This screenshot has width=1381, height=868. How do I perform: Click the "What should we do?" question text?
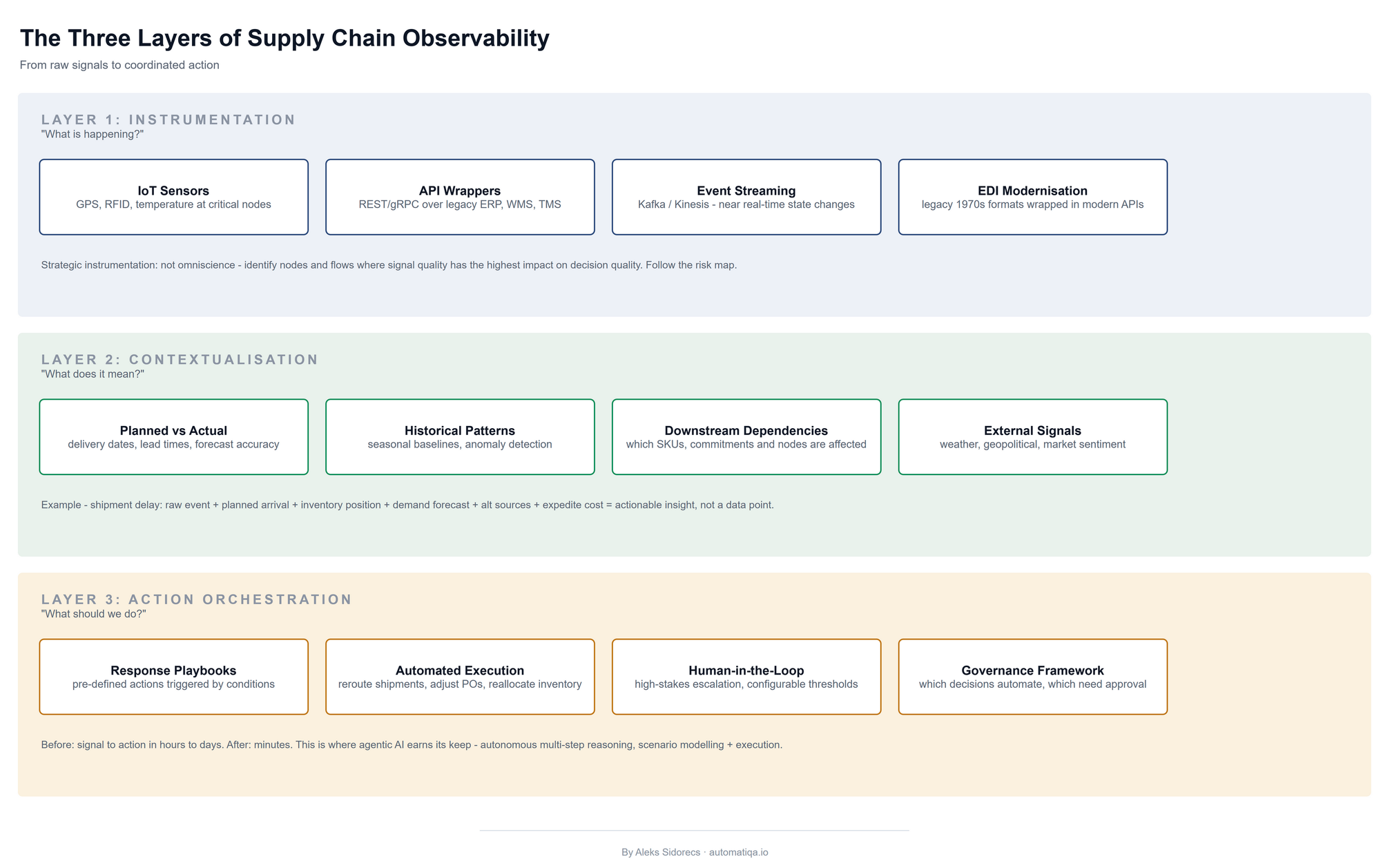pos(94,614)
